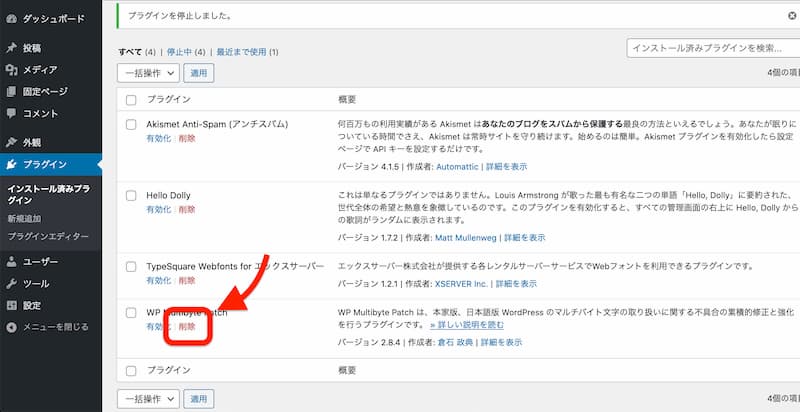The width and height of the screenshot is (800, 412).
Task: Open ユーザー in the sidebar
Action: click(x=40, y=262)
